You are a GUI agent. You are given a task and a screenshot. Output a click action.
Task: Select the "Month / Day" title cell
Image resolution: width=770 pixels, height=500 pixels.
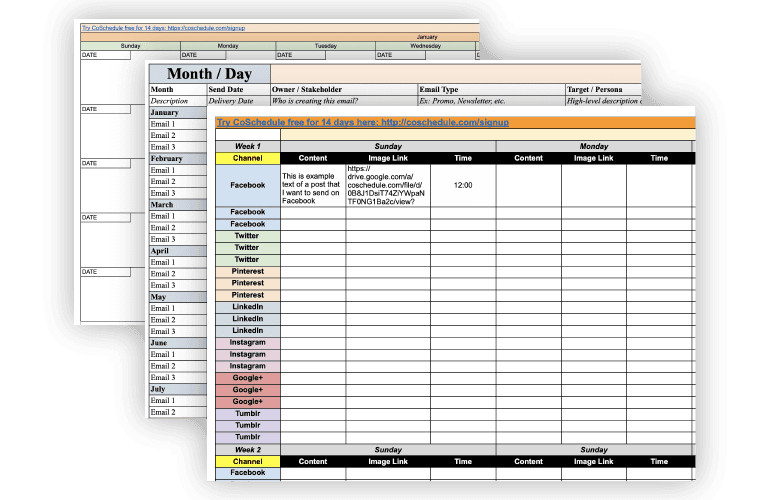(x=209, y=74)
